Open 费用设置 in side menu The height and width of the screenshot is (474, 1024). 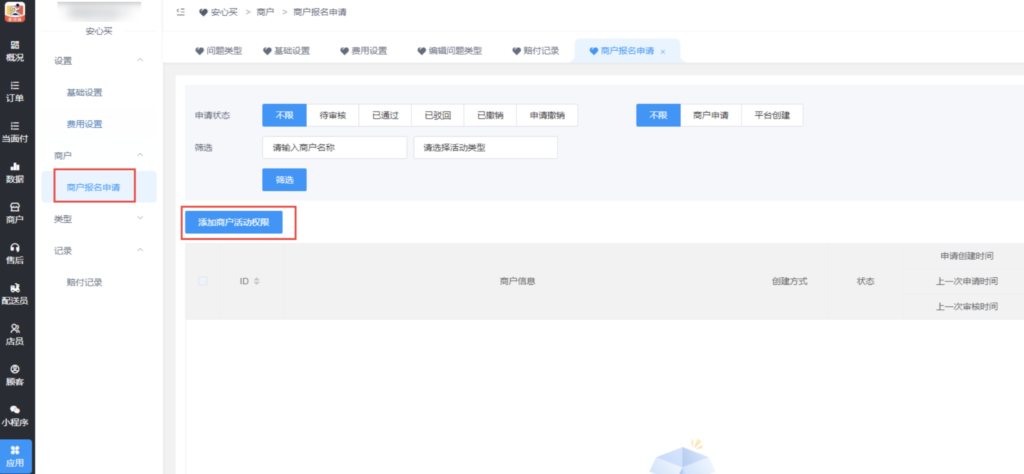(84, 124)
